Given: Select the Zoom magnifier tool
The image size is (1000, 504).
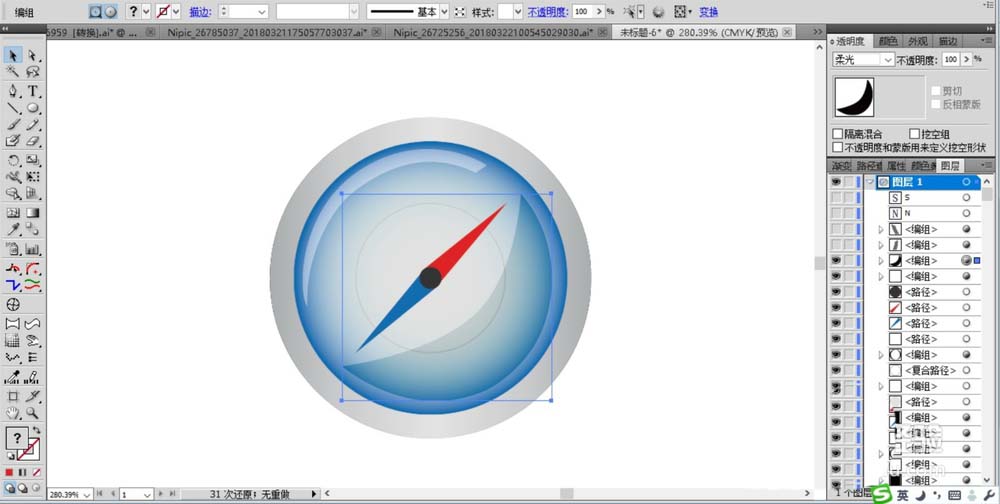Looking at the screenshot, I should click(33, 413).
